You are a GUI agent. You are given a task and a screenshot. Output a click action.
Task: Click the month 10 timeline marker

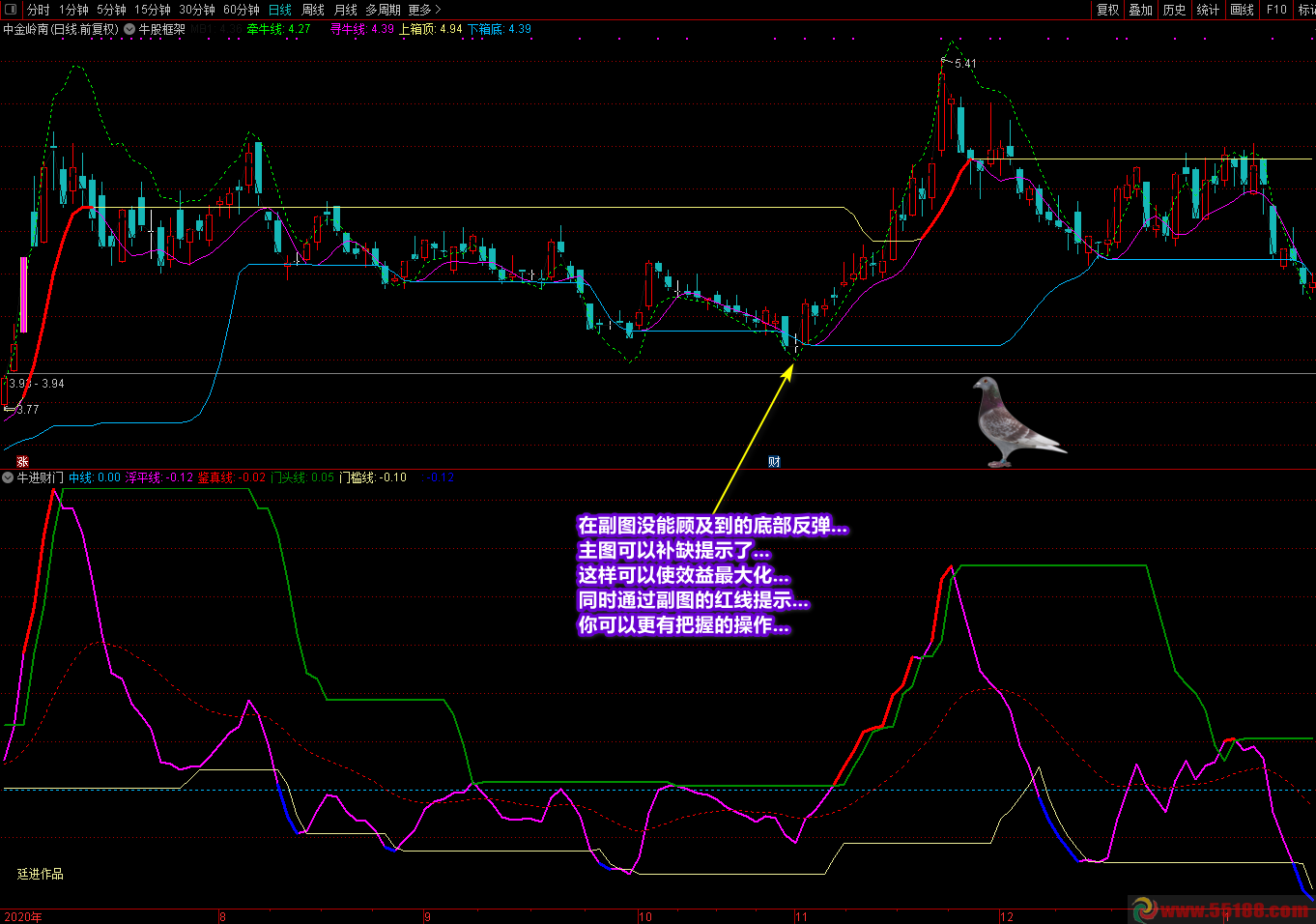point(644,916)
